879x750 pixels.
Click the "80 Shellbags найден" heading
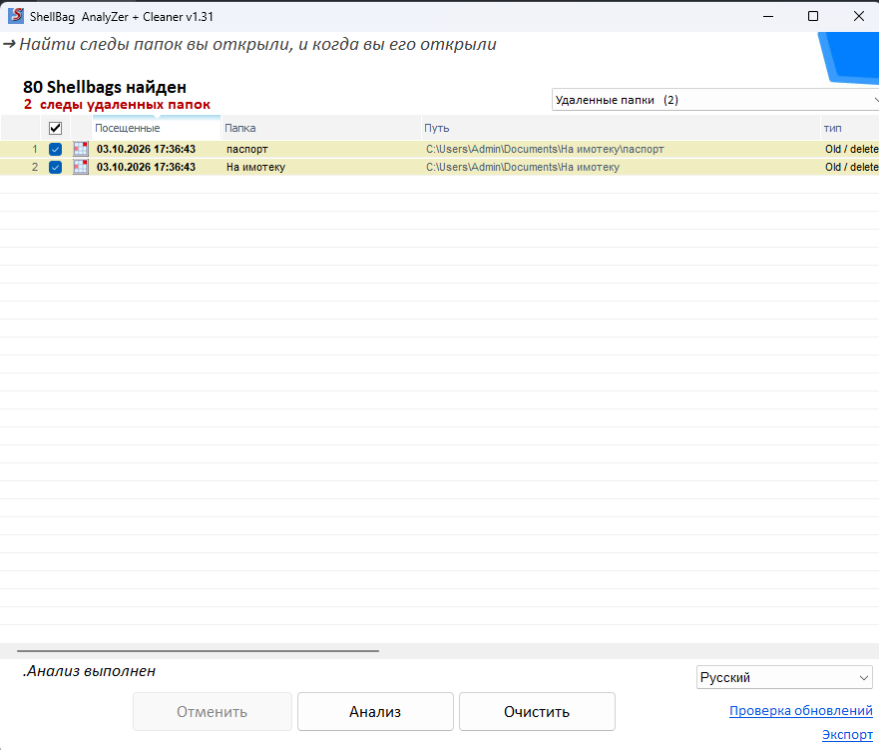[105, 87]
